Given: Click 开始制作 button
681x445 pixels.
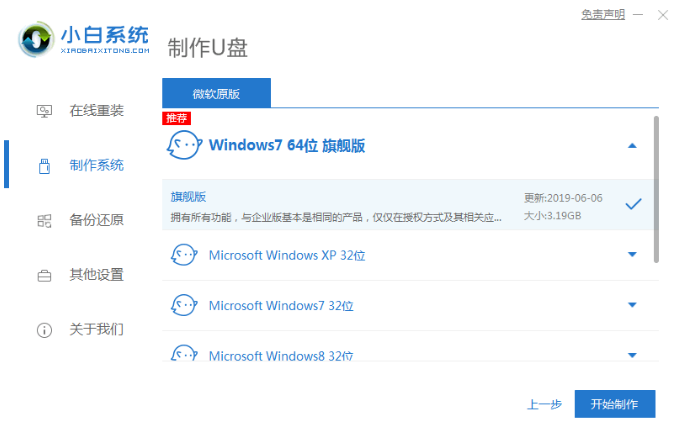Looking at the screenshot, I should pos(615,404).
